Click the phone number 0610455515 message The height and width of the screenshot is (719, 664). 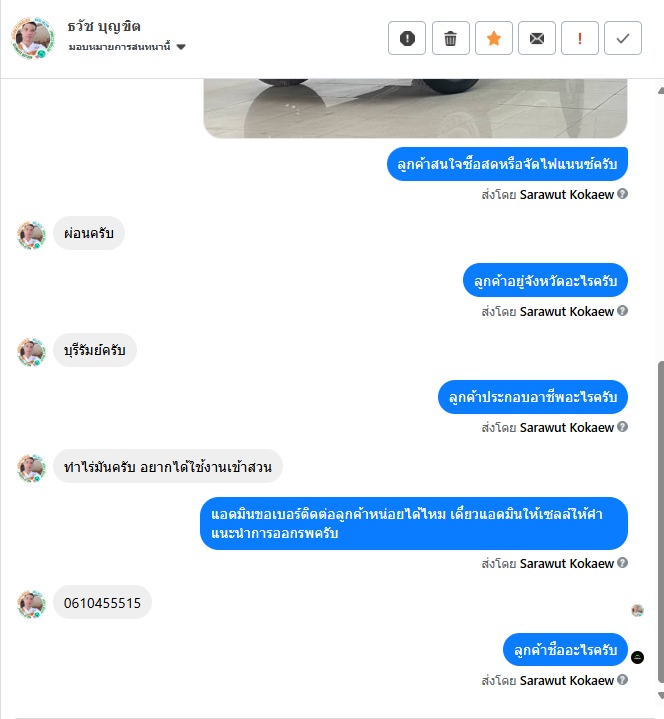102,603
